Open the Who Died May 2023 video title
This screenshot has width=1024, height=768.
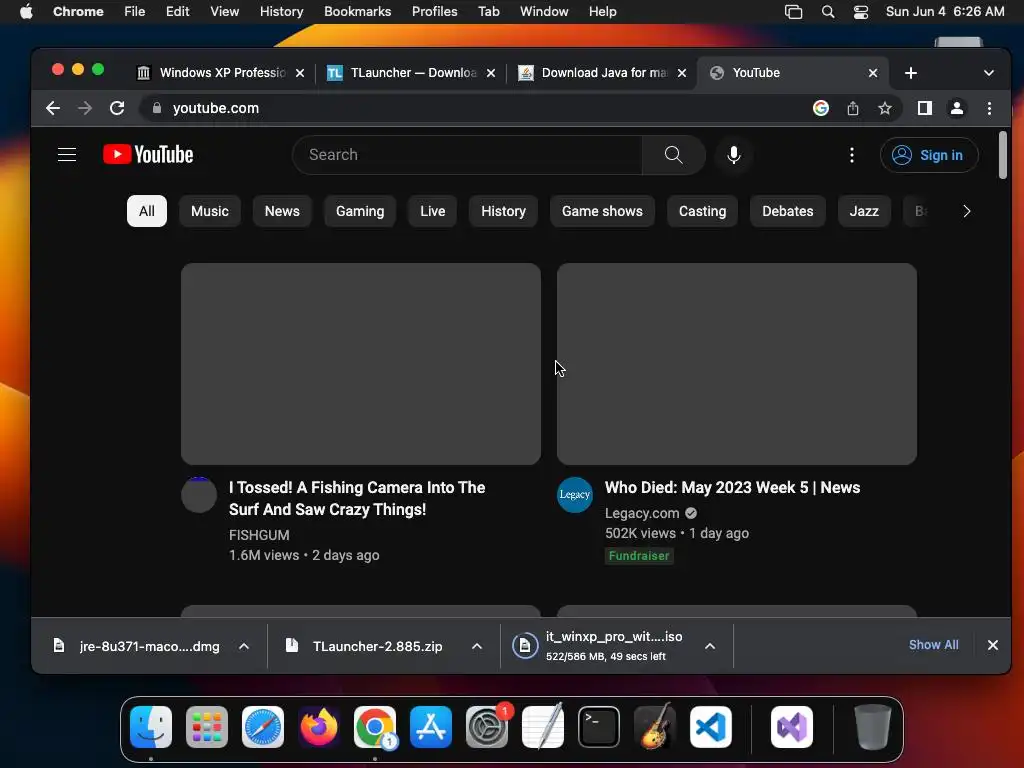(x=732, y=488)
